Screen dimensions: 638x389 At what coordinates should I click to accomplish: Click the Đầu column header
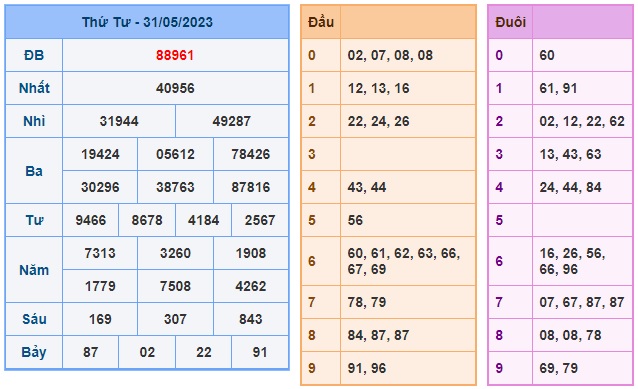[321, 22]
